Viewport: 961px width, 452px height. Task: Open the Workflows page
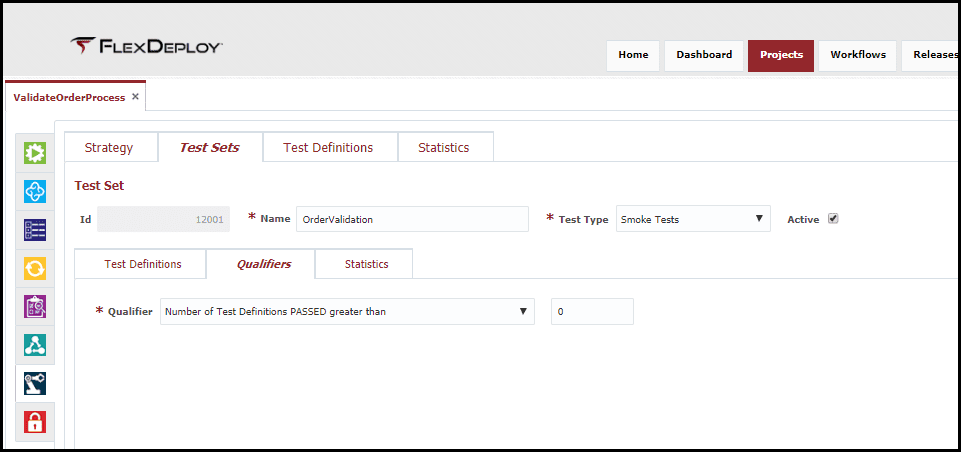858,55
